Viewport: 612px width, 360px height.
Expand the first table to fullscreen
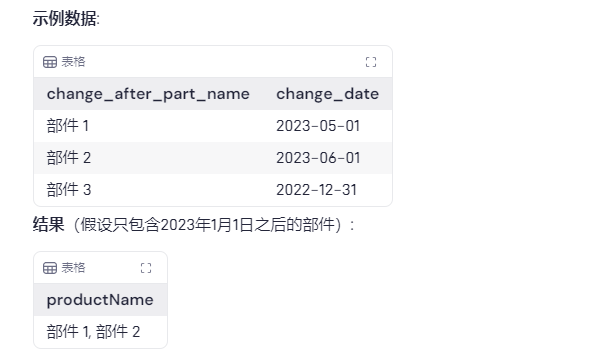(371, 62)
